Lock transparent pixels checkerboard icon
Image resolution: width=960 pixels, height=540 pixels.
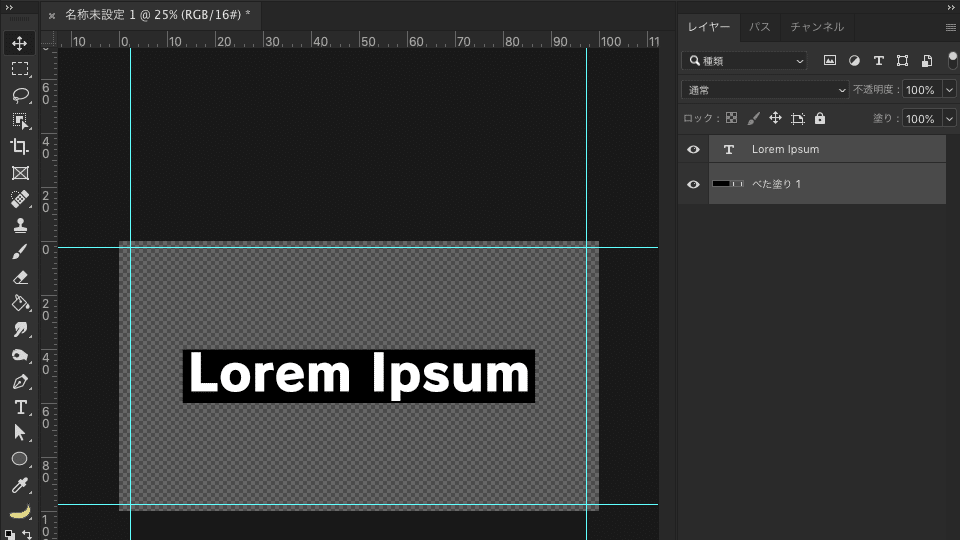pyautogui.click(x=731, y=118)
